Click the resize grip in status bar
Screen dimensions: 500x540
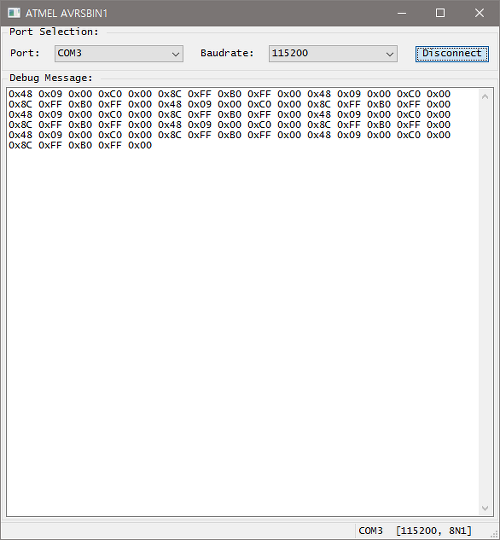tap(494, 534)
